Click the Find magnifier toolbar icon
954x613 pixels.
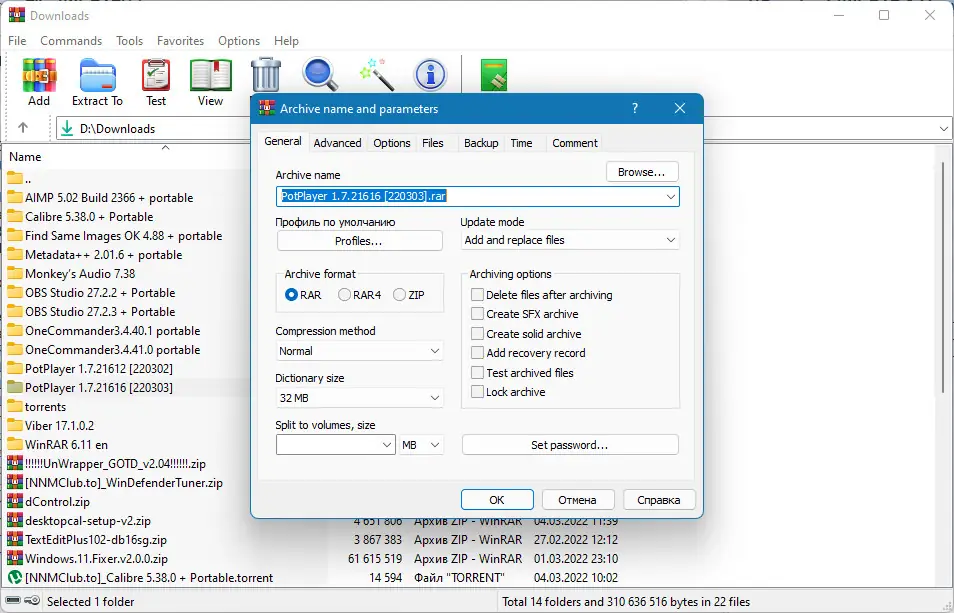[320, 75]
